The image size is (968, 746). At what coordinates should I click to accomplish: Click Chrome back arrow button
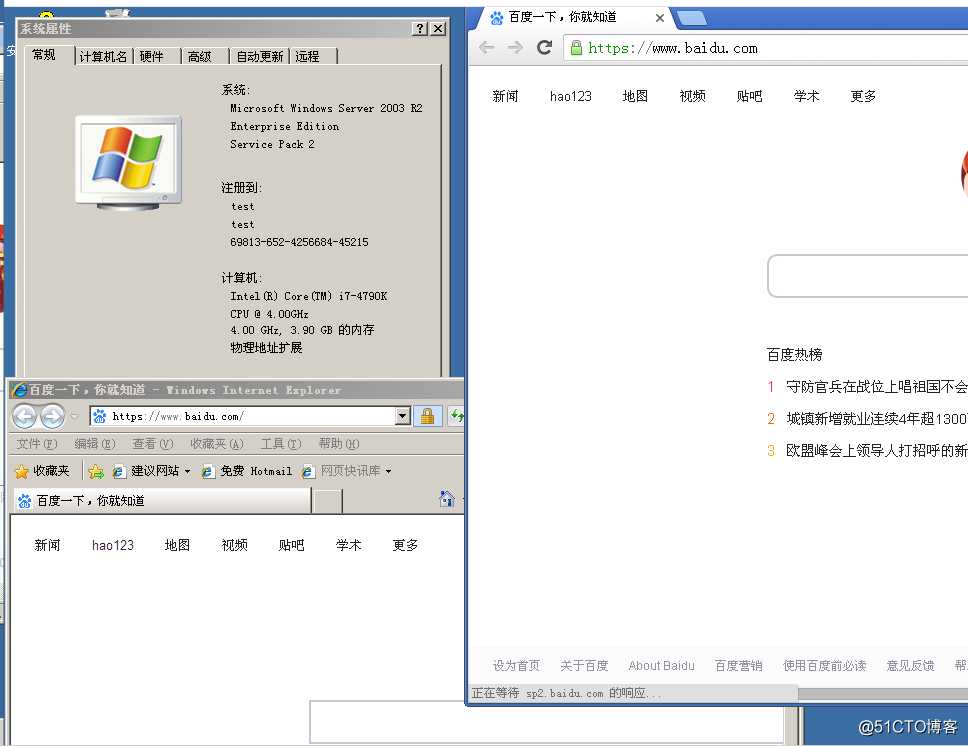pos(486,48)
